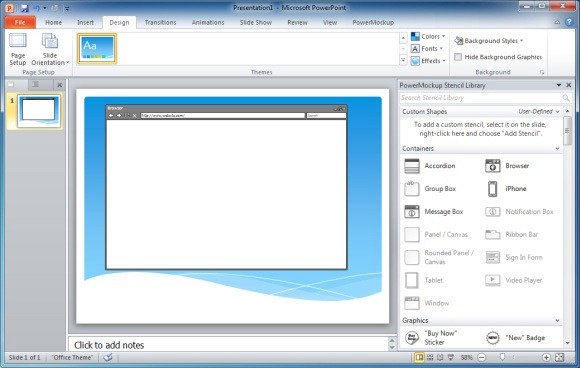
Task: Open the theme Colors dropdown
Action: 428,36
